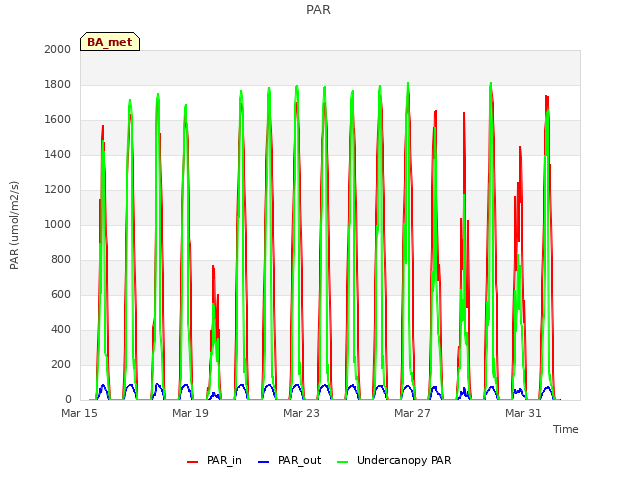The height and width of the screenshot is (480, 640).
Task: Click the red PAR_in legend swatch
Action: tap(192, 462)
